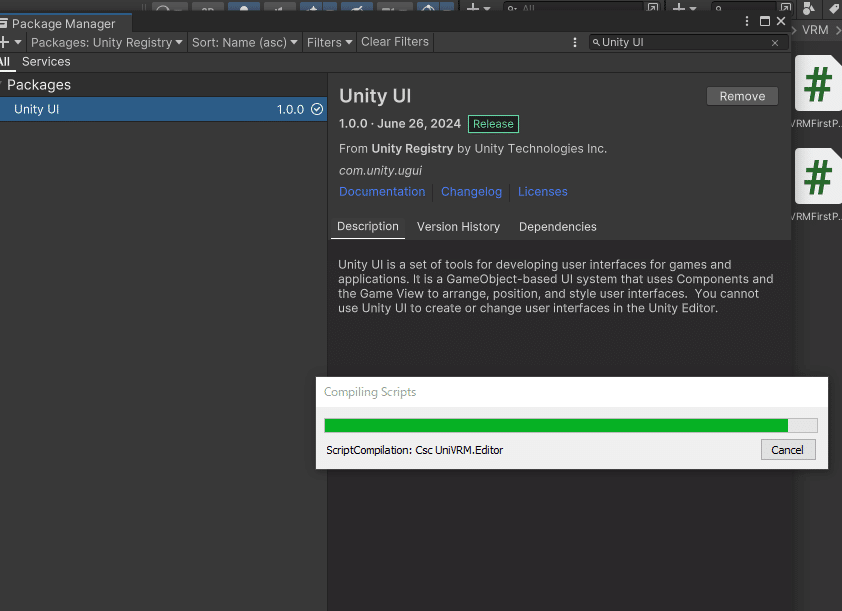Click the Remove button for Unity UI
This screenshot has height=611, width=842.
click(742, 96)
